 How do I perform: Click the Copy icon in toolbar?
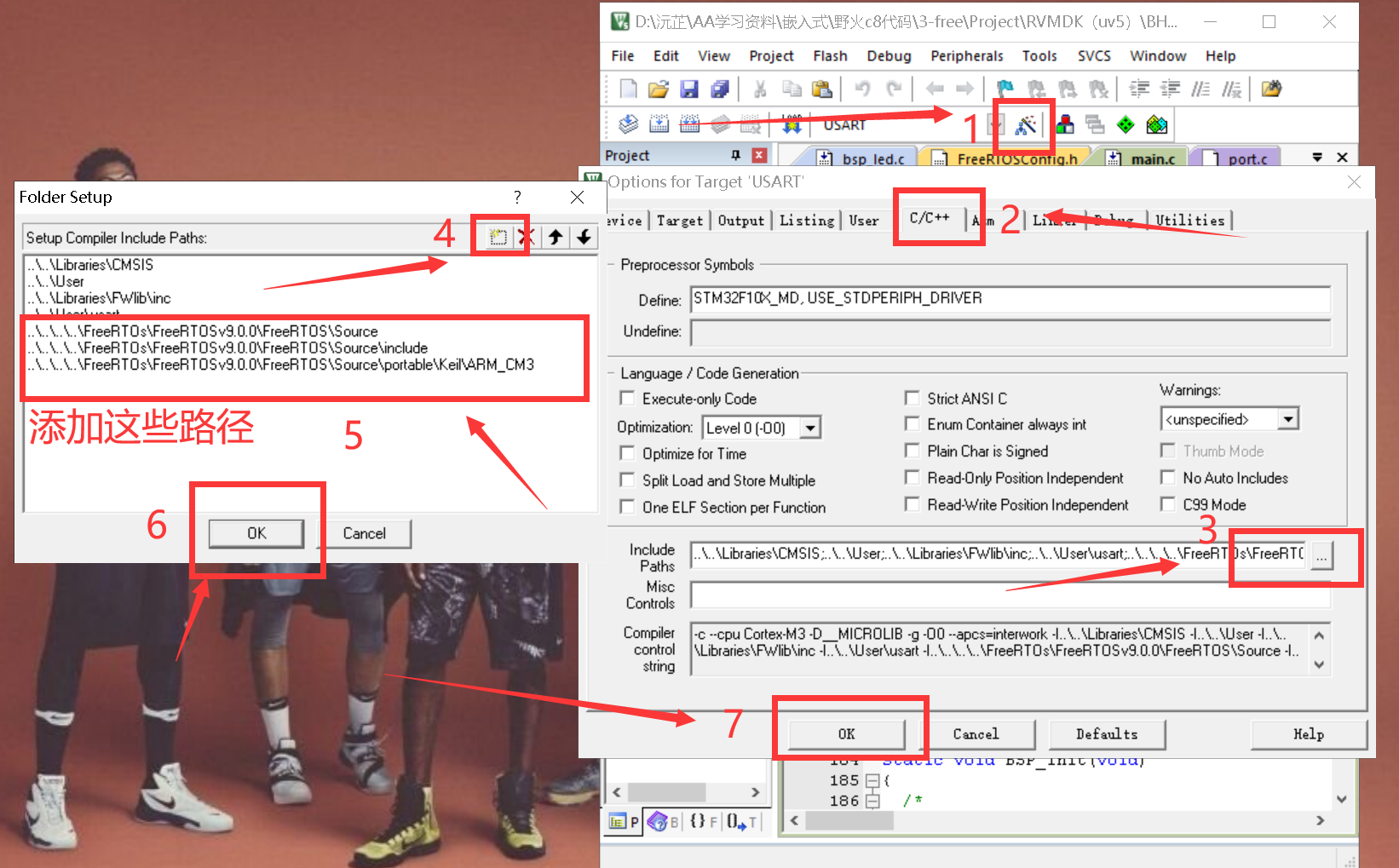click(x=792, y=89)
